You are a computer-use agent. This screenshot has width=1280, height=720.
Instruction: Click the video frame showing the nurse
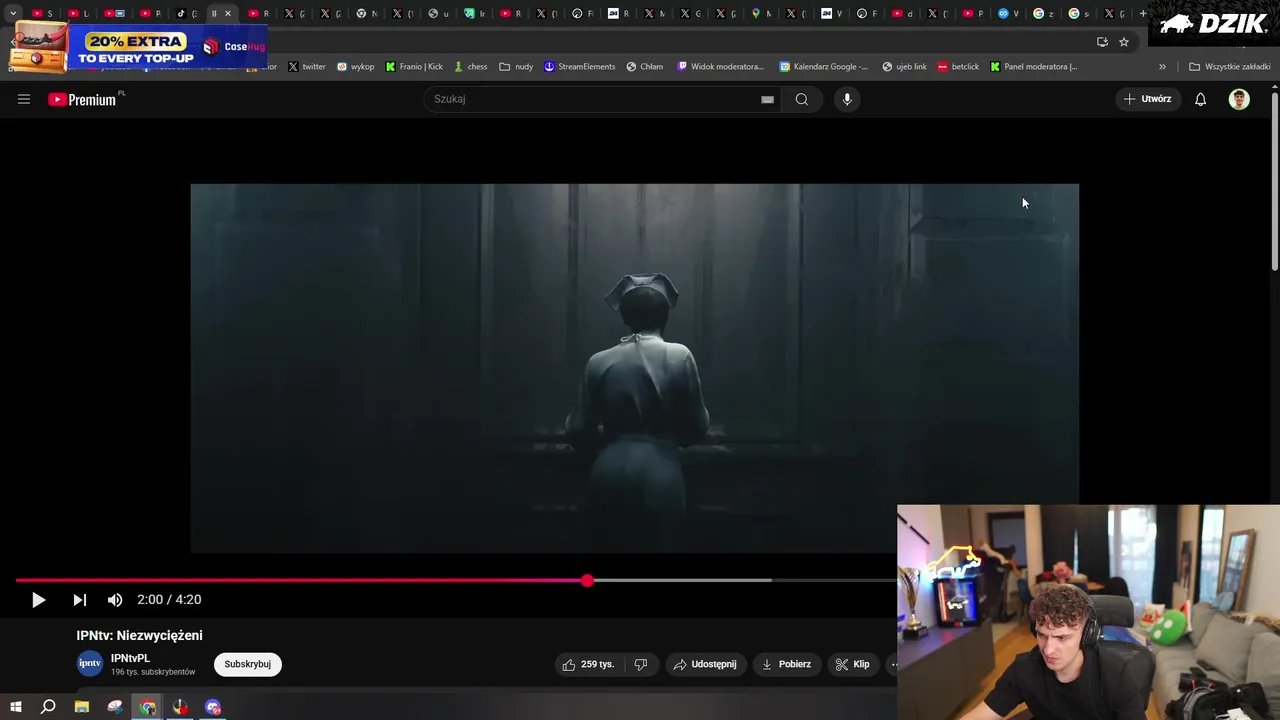point(635,368)
